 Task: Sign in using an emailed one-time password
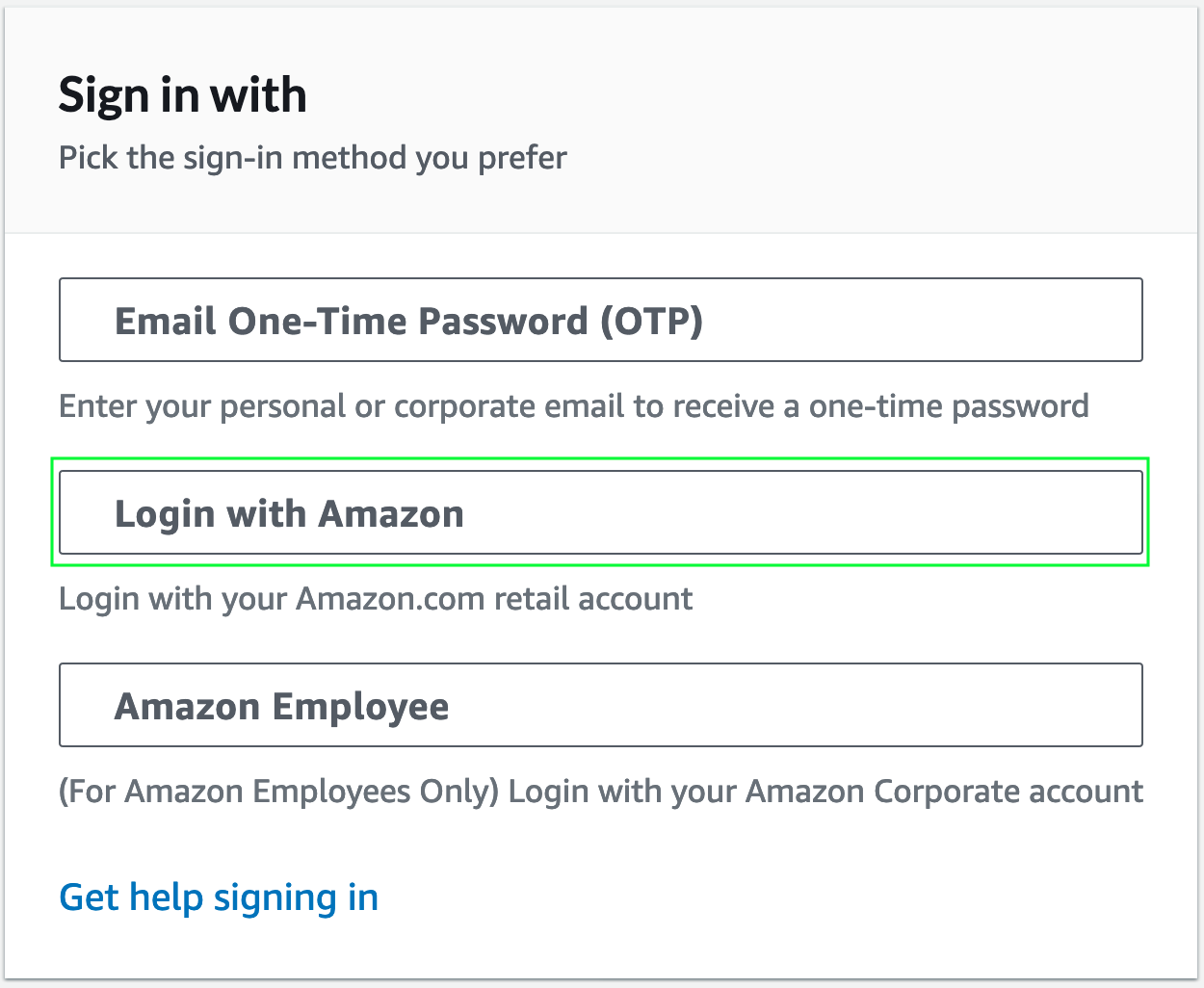600,320
